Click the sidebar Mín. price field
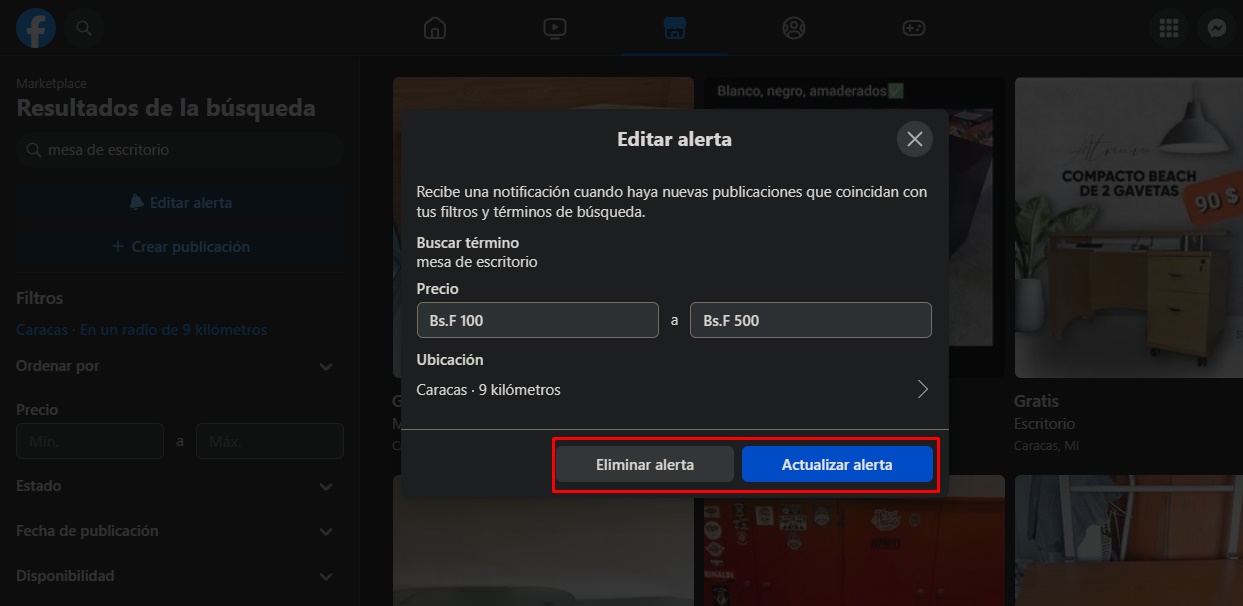The image size is (1243, 606). click(90, 441)
